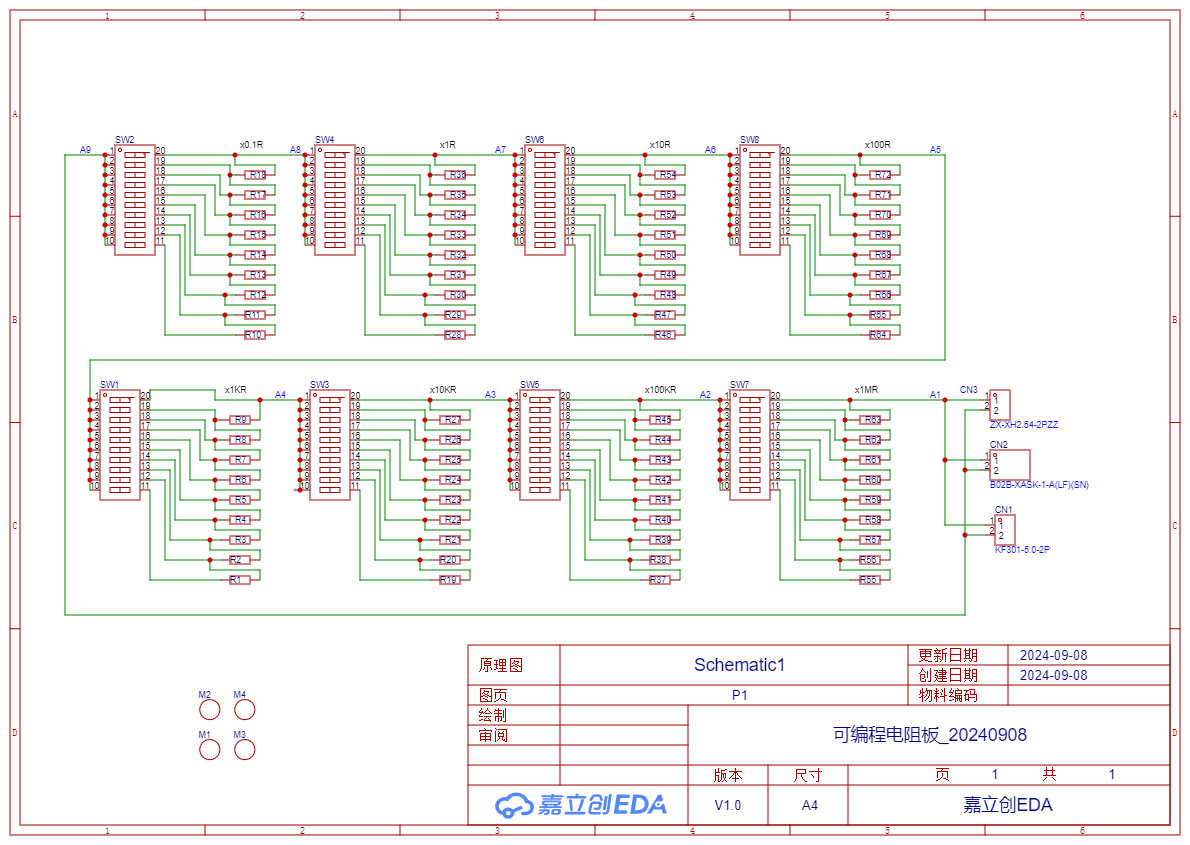The width and height of the screenshot is (1190, 845).
Task: Click net label A4
Action: point(280,395)
